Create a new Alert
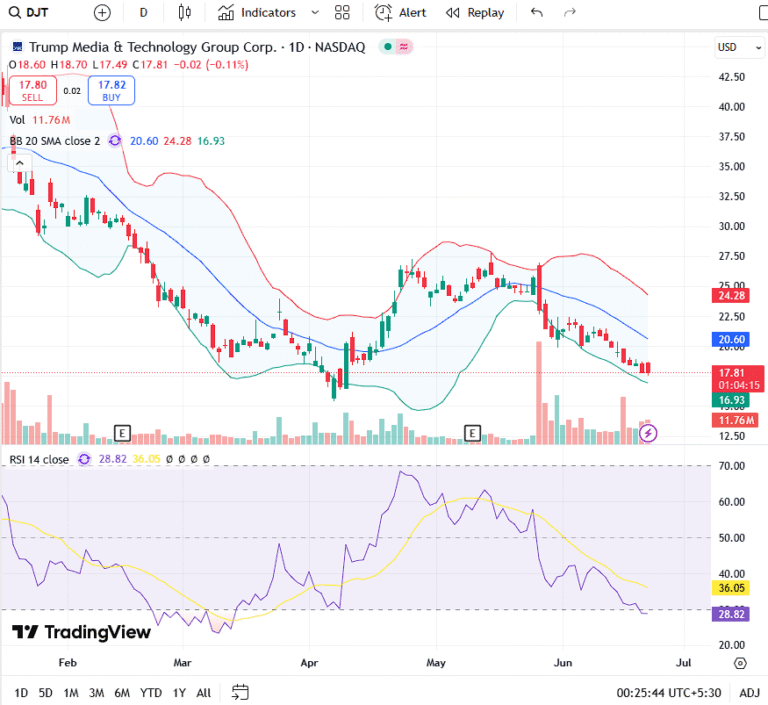The height and width of the screenshot is (705, 768). [x=401, y=13]
